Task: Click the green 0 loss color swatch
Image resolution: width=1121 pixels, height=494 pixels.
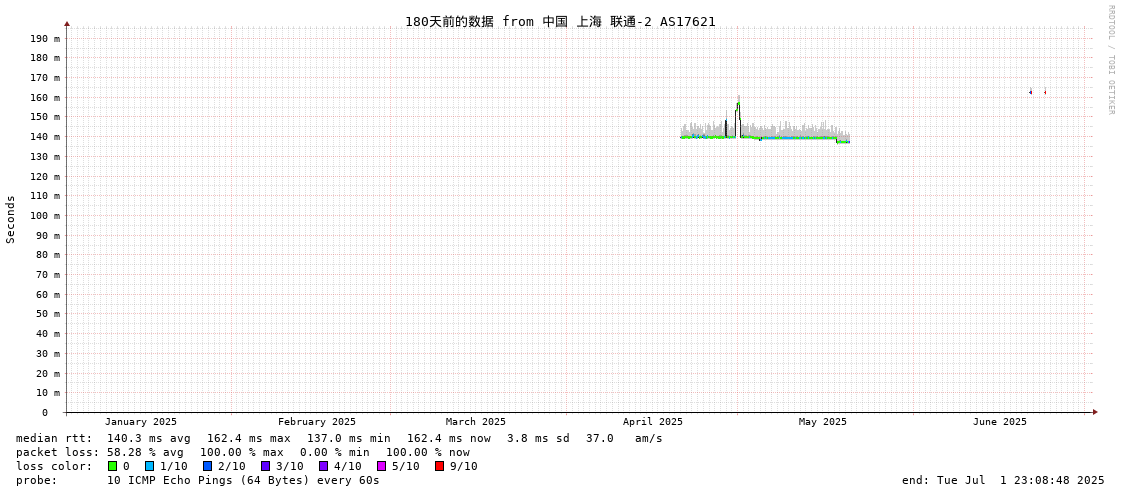Action: 112,466
